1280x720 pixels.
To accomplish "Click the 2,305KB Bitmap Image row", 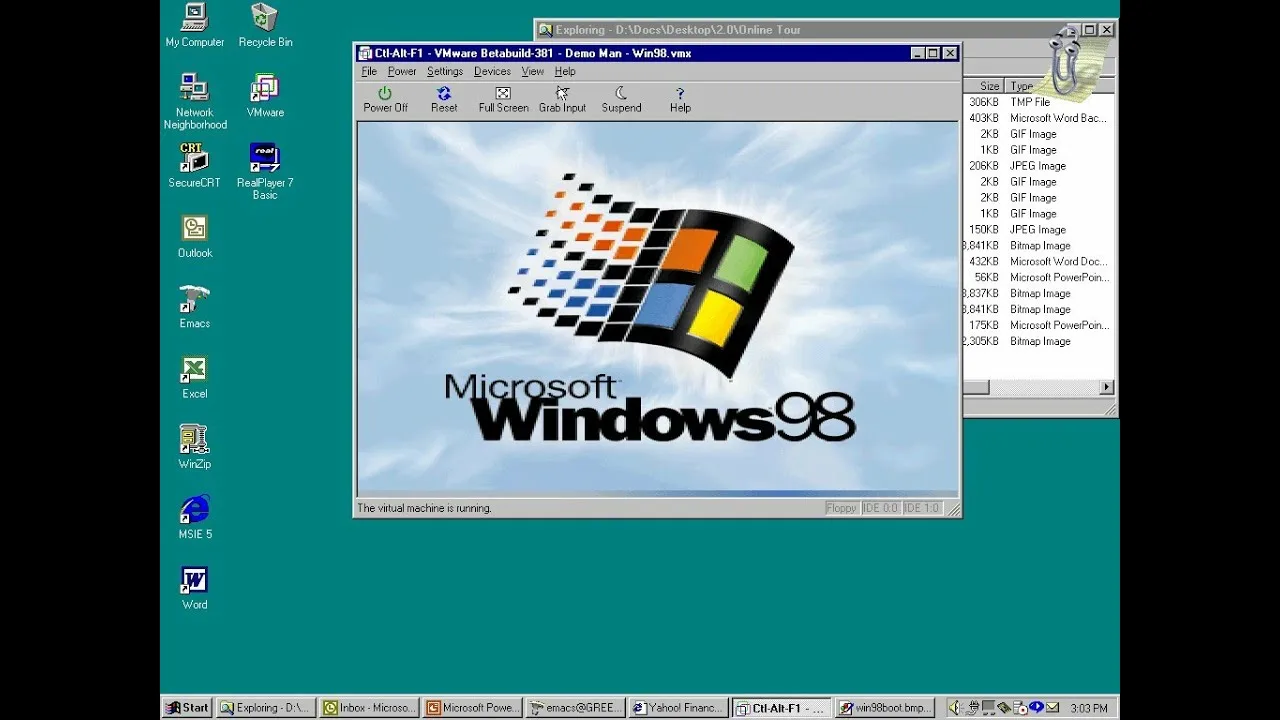I will click(1038, 341).
